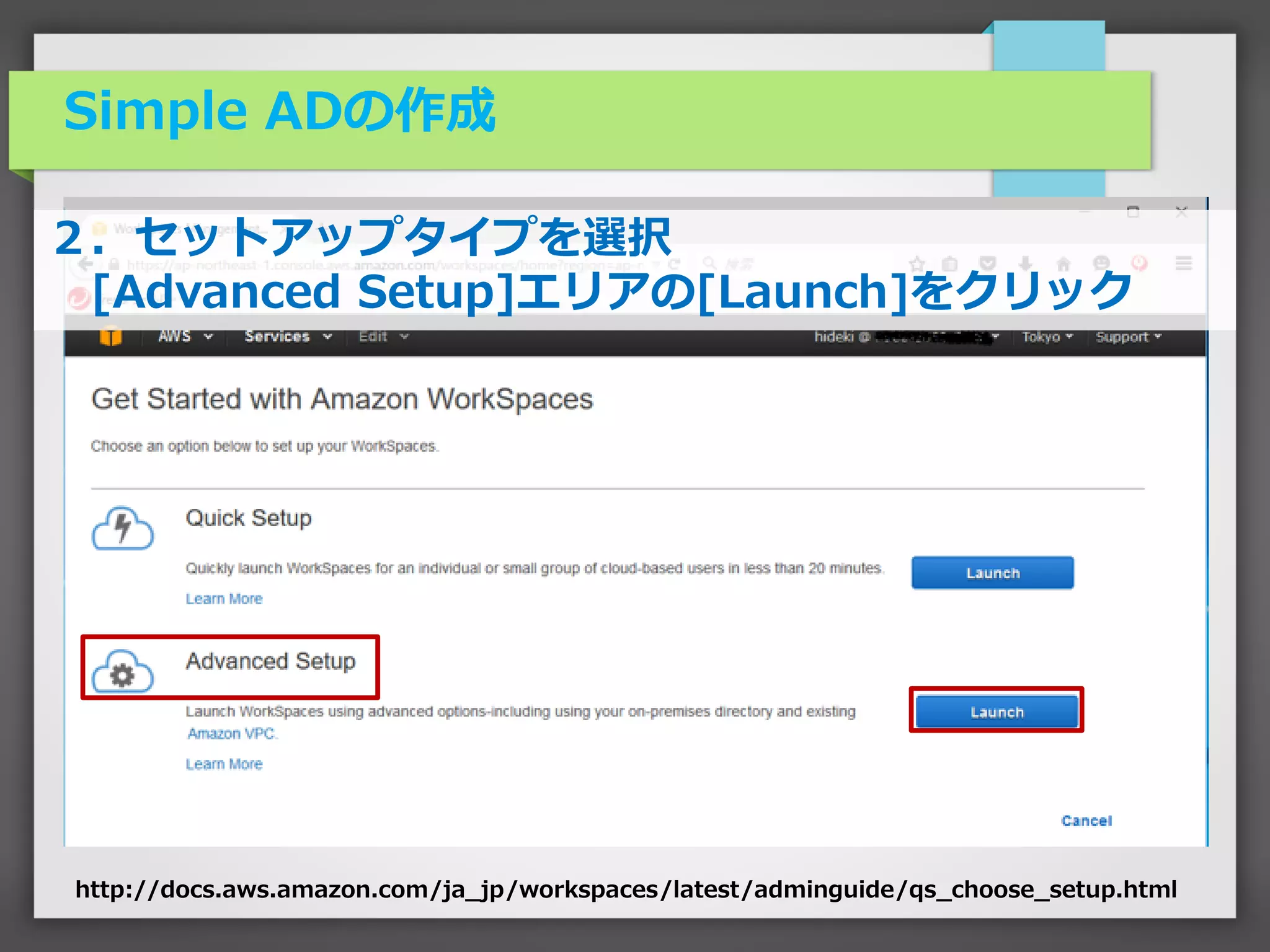The height and width of the screenshot is (952, 1270).
Task: Click Launch button for Advanced Setup
Action: click(x=997, y=711)
